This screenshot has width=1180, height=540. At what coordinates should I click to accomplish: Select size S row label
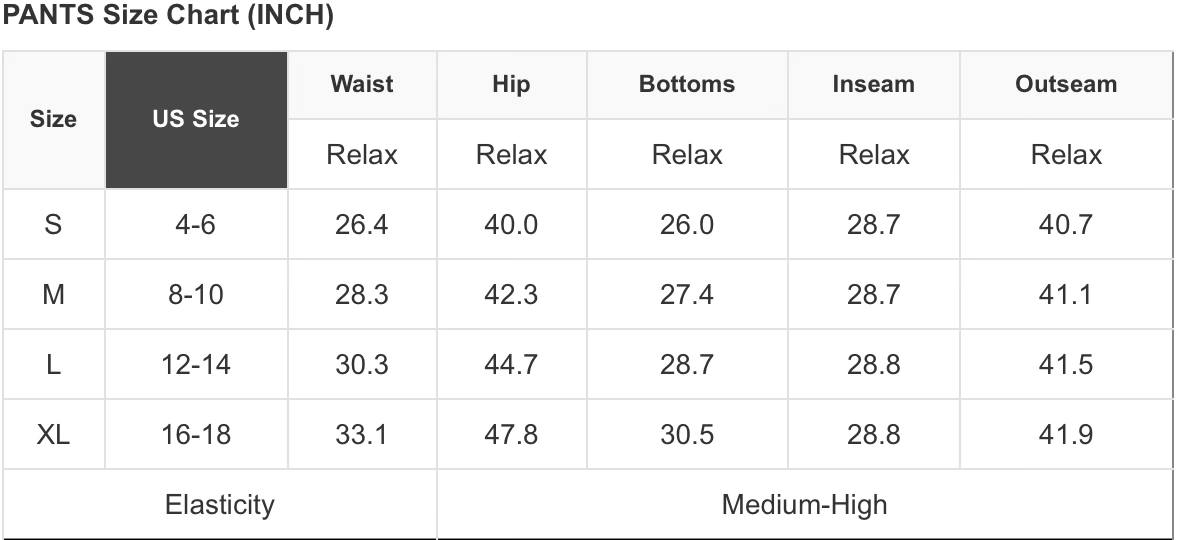(x=53, y=225)
